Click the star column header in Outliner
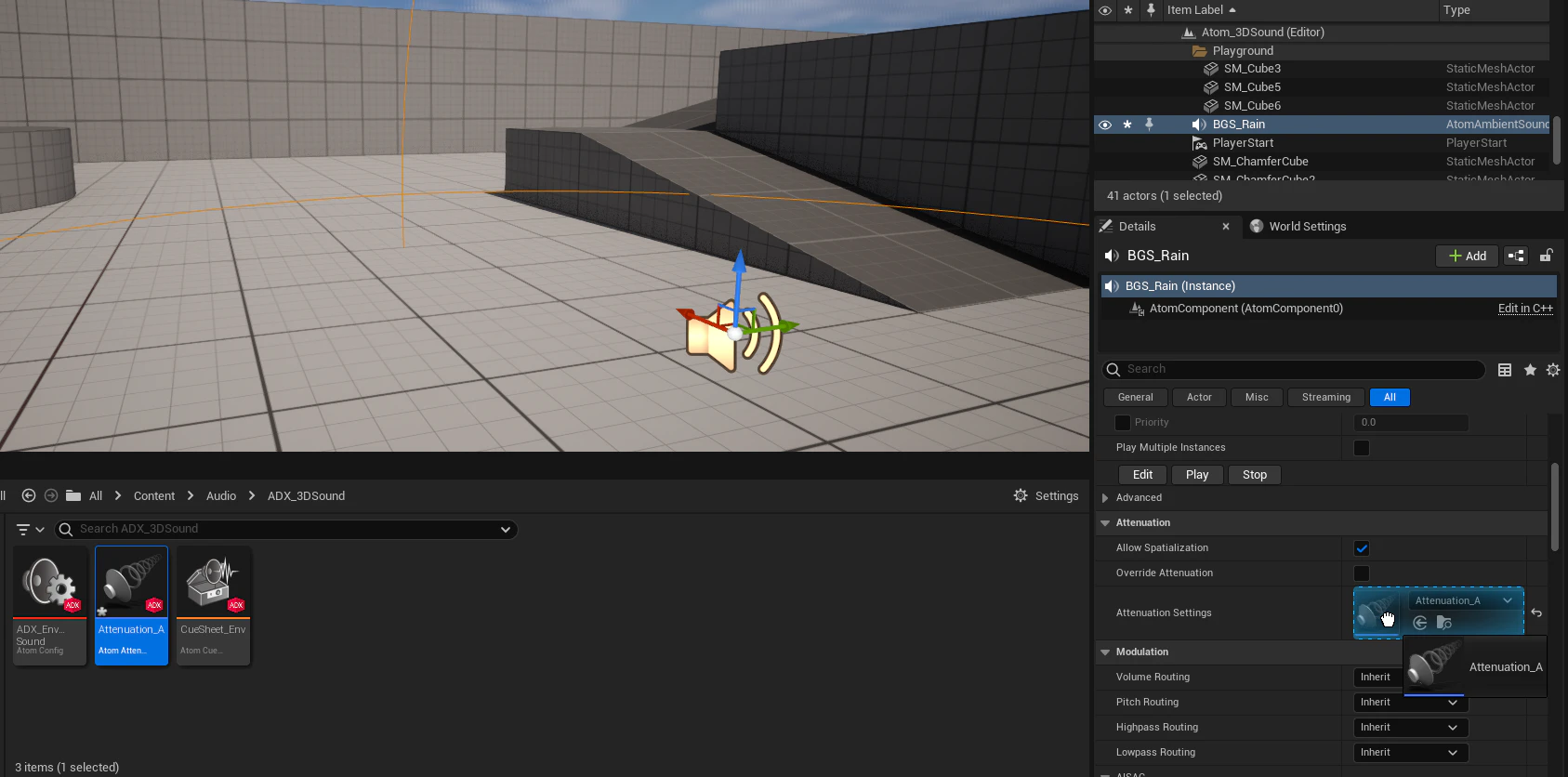This screenshot has width=1568, height=777. [x=1128, y=10]
